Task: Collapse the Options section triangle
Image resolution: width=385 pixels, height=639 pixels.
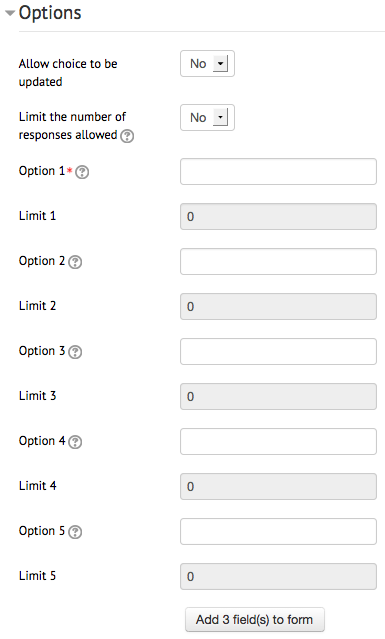Action: (10, 13)
